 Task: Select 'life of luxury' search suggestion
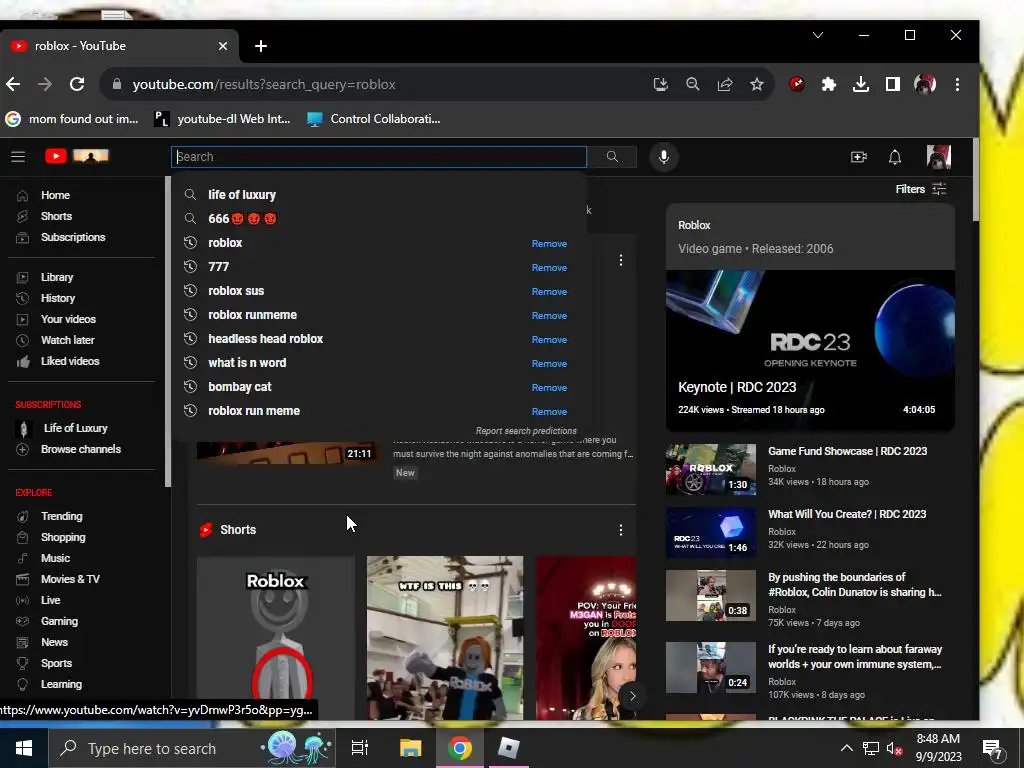[242, 195]
